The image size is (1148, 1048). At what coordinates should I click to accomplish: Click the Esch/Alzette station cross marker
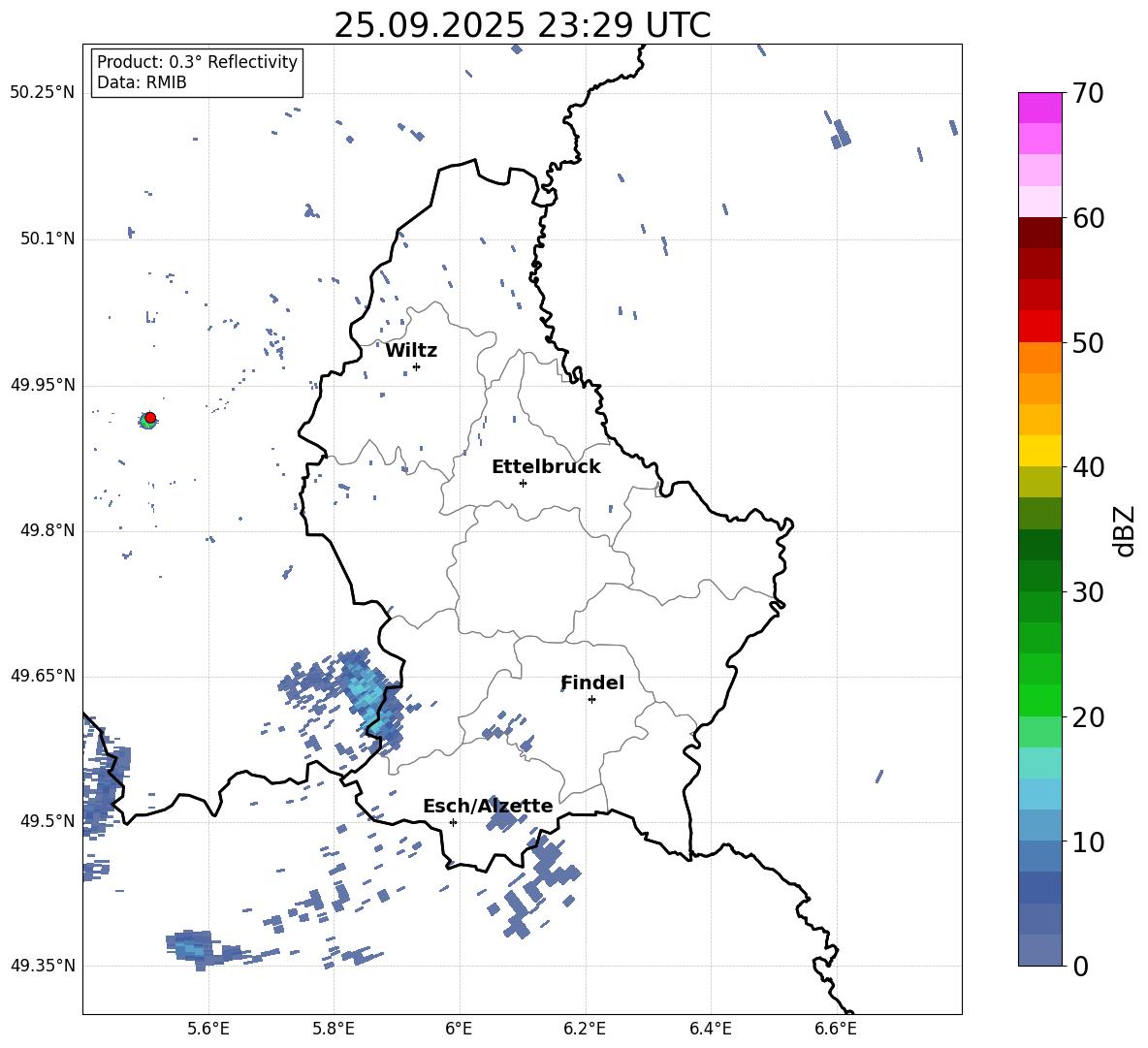(x=453, y=822)
